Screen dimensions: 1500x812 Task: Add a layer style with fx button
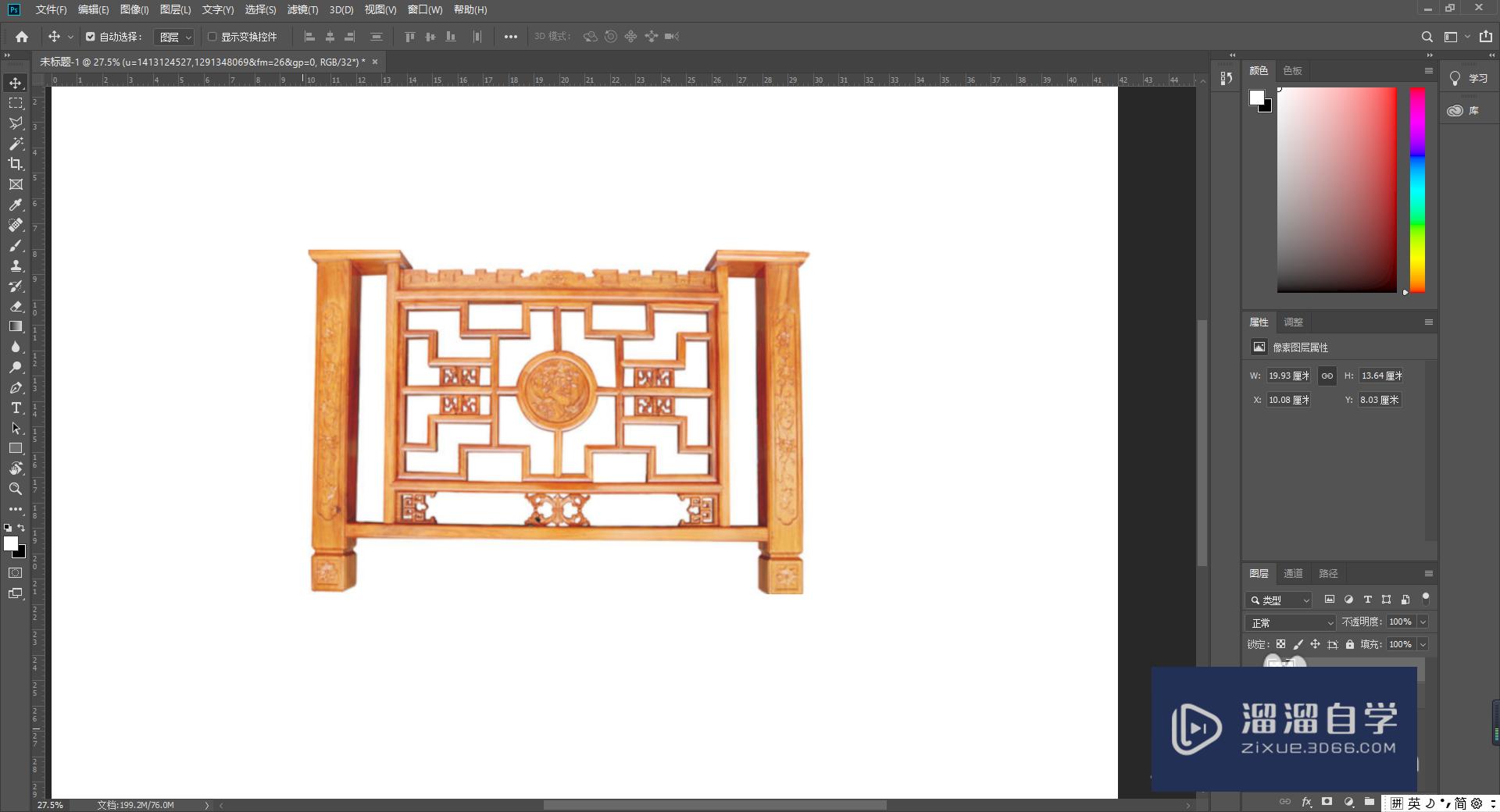[x=1306, y=802]
